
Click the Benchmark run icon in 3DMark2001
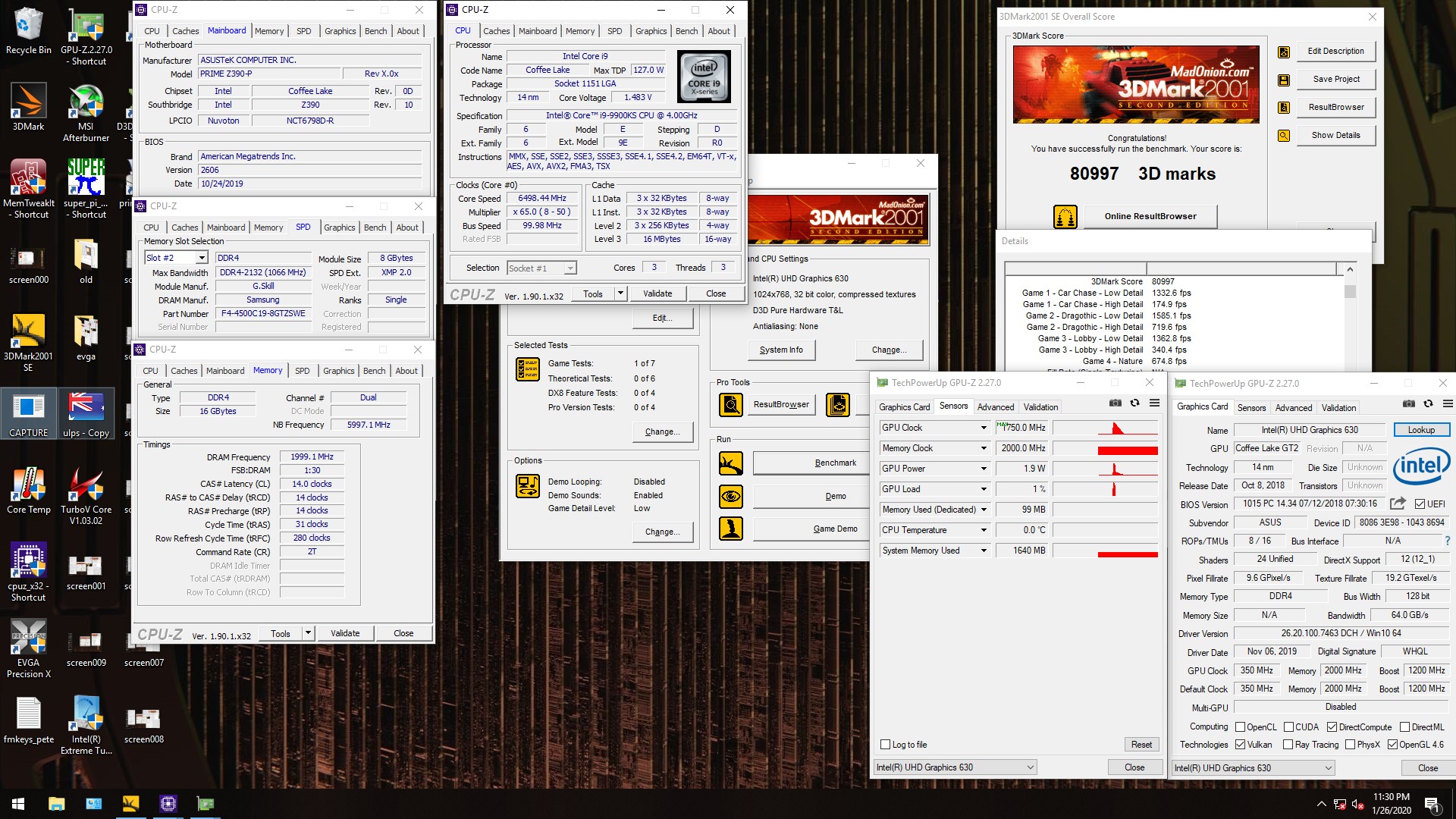tap(731, 463)
